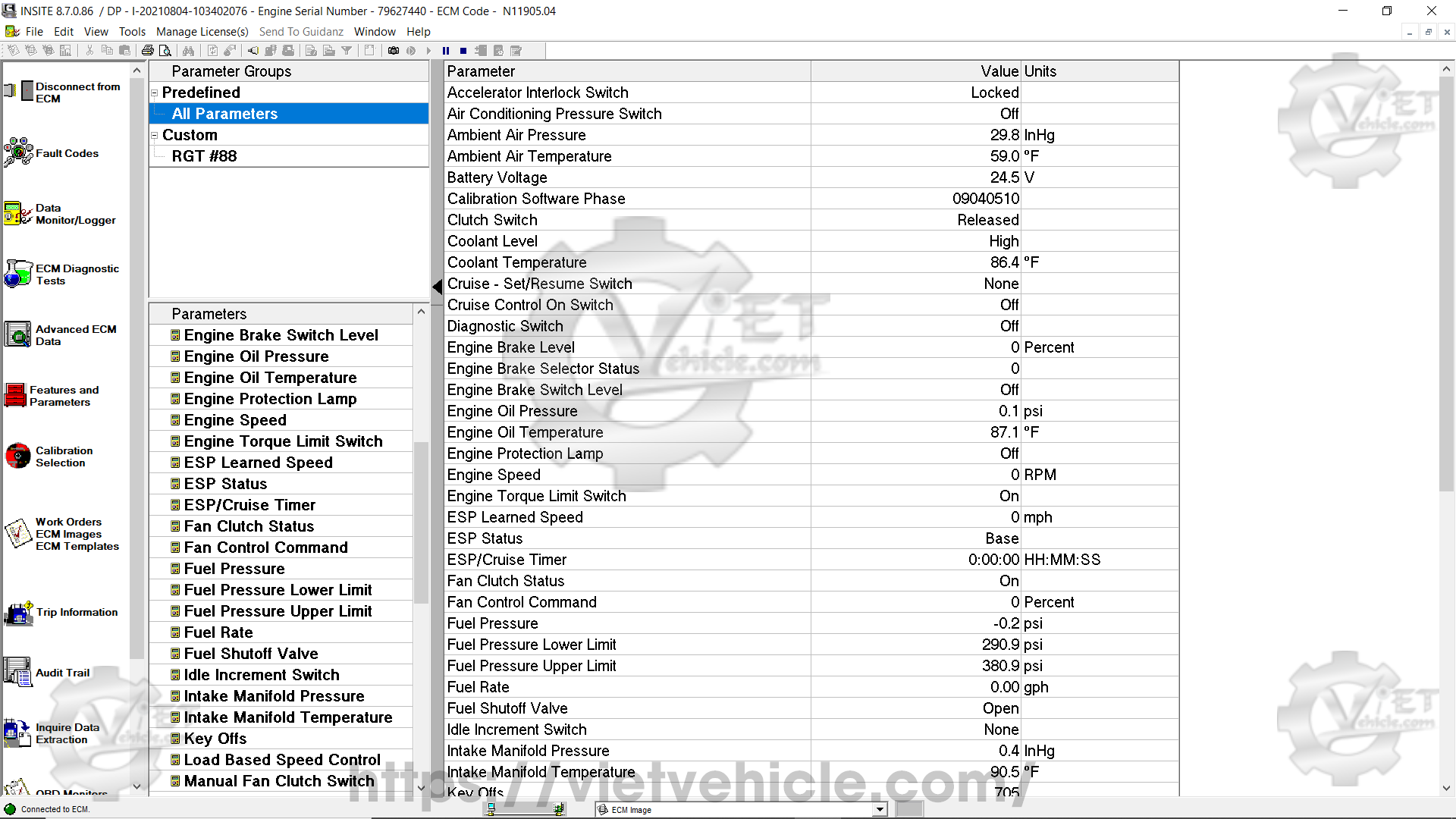Open the Tools menu

132,32
